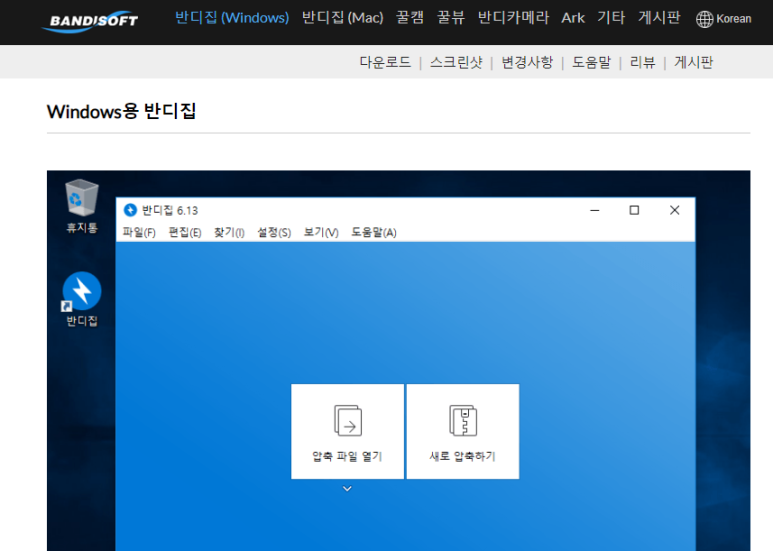
Task: Open the 보기(V) menu in Bandizip
Action: pyautogui.click(x=321, y=232)
